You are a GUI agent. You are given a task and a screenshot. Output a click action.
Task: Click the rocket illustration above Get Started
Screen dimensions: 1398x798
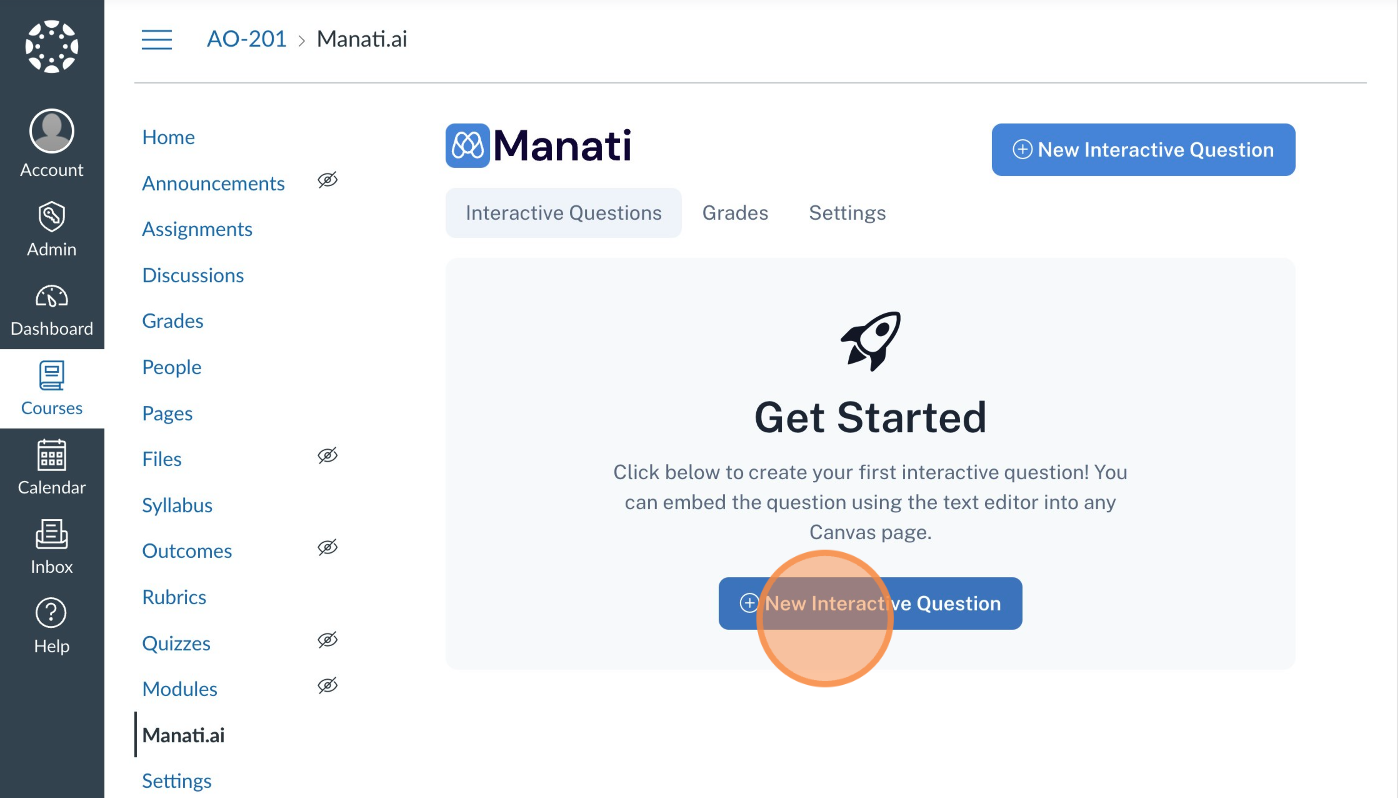[x=871, y=342]
